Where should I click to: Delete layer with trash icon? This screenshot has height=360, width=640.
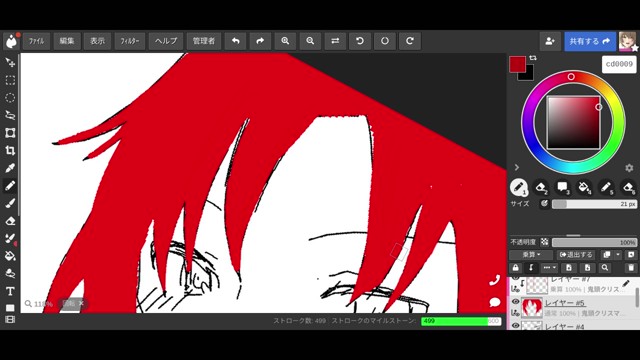[631, 268]
